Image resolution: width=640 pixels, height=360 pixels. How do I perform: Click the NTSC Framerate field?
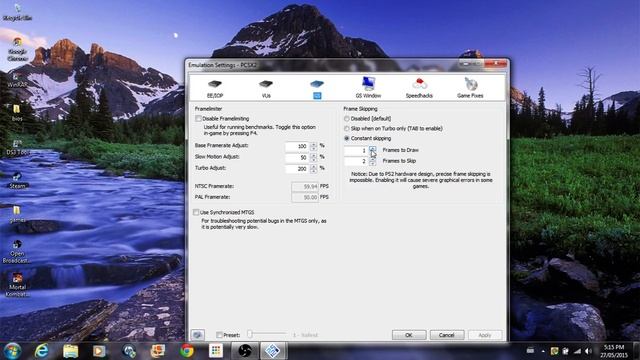click(x=305, y=187)
